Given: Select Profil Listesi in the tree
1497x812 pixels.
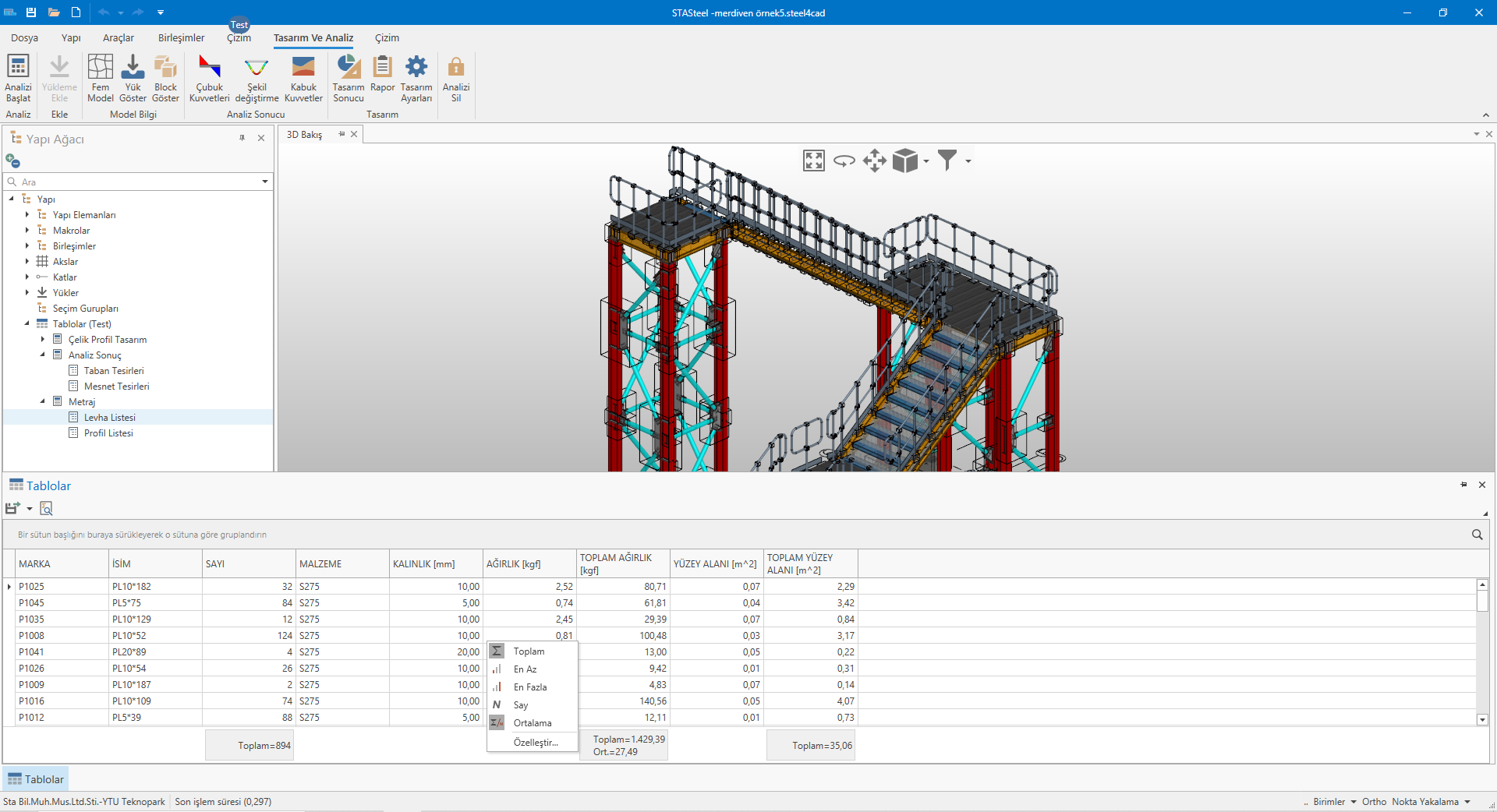Looking at the screenshot, I should pos(108,433).
